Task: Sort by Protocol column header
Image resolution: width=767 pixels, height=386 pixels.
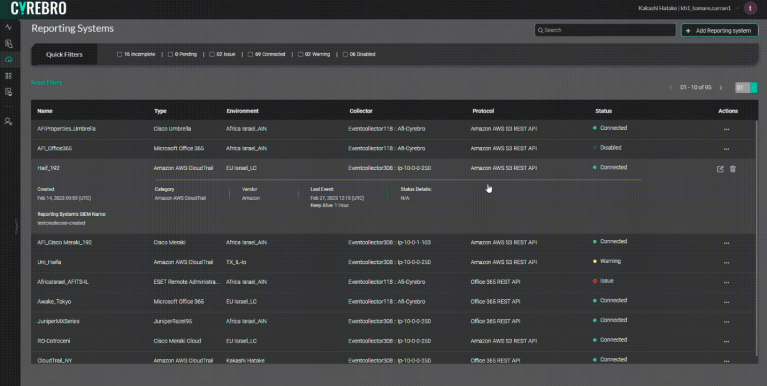Action: 483,111
